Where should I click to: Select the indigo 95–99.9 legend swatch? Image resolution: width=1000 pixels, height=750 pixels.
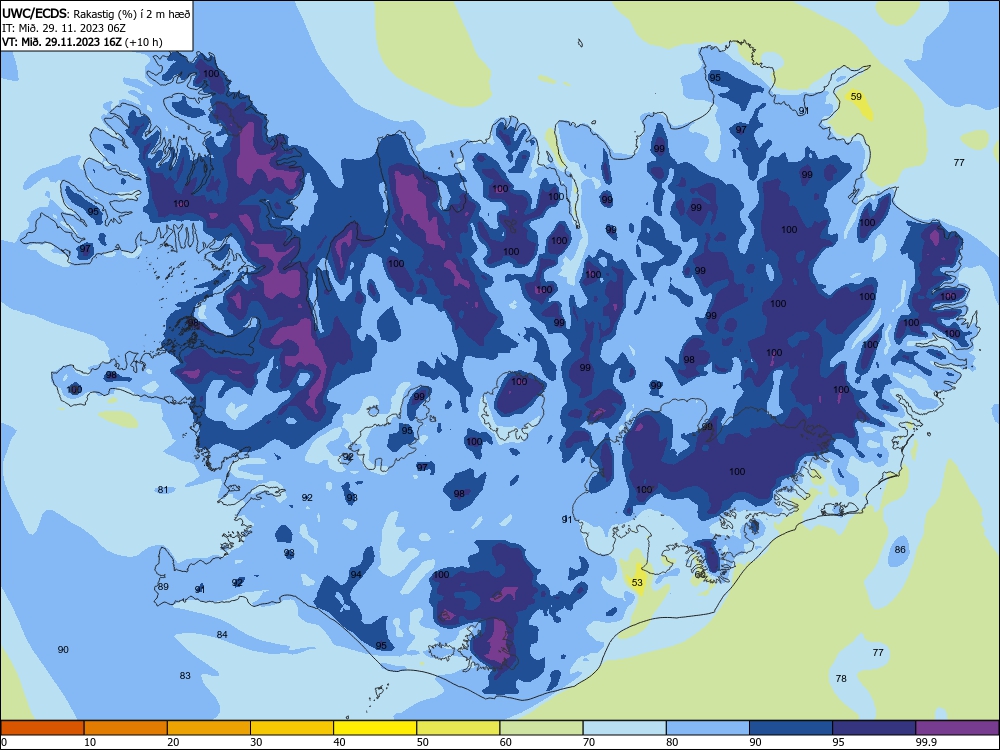click(x=874, y=728)
